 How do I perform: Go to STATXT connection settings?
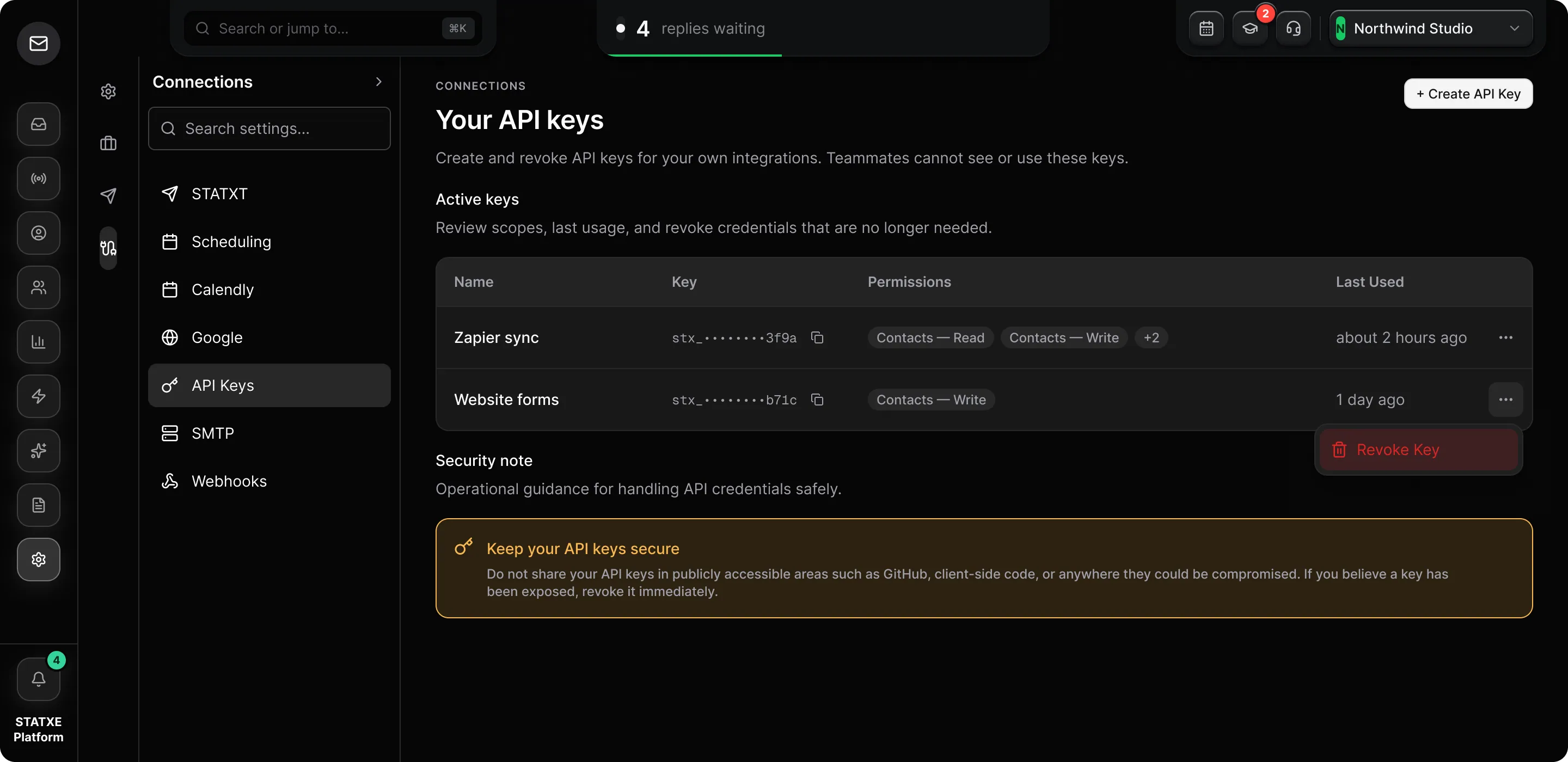click(269, 194)
